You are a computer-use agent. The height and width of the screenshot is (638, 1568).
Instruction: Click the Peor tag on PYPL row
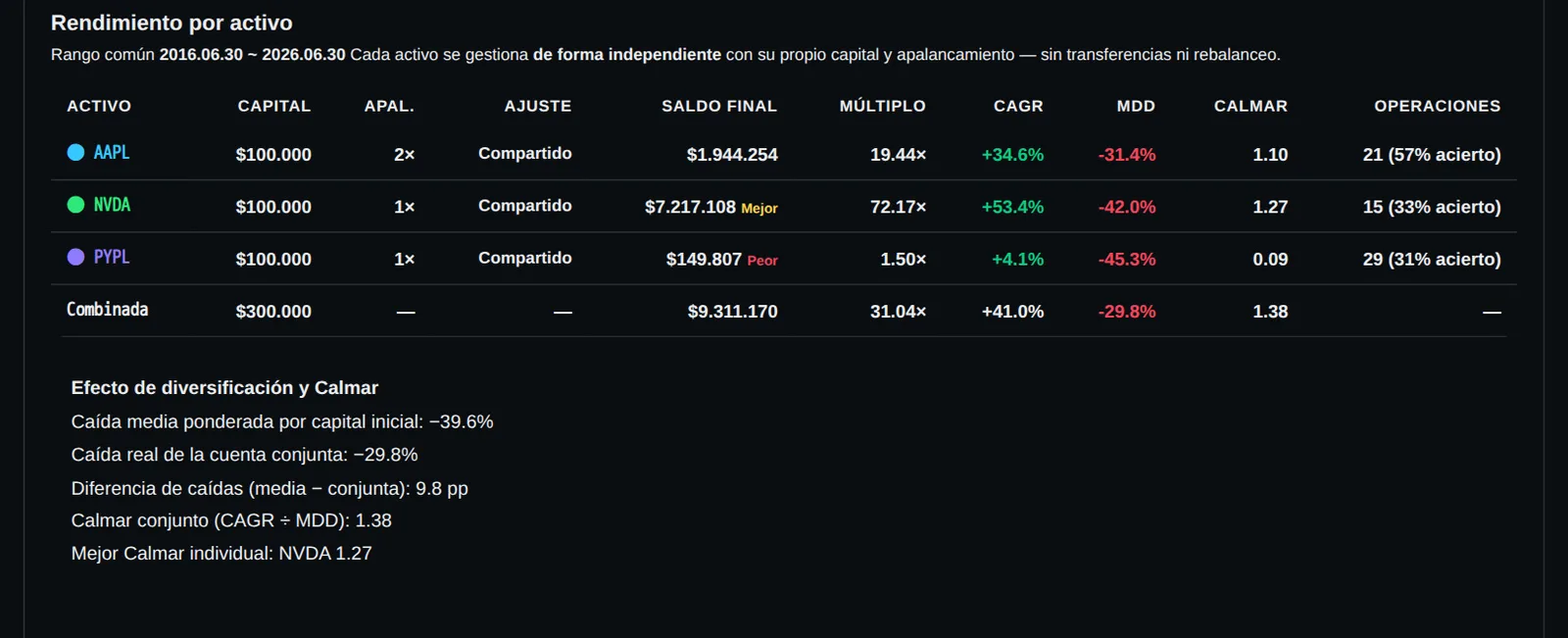pos(762,260)
